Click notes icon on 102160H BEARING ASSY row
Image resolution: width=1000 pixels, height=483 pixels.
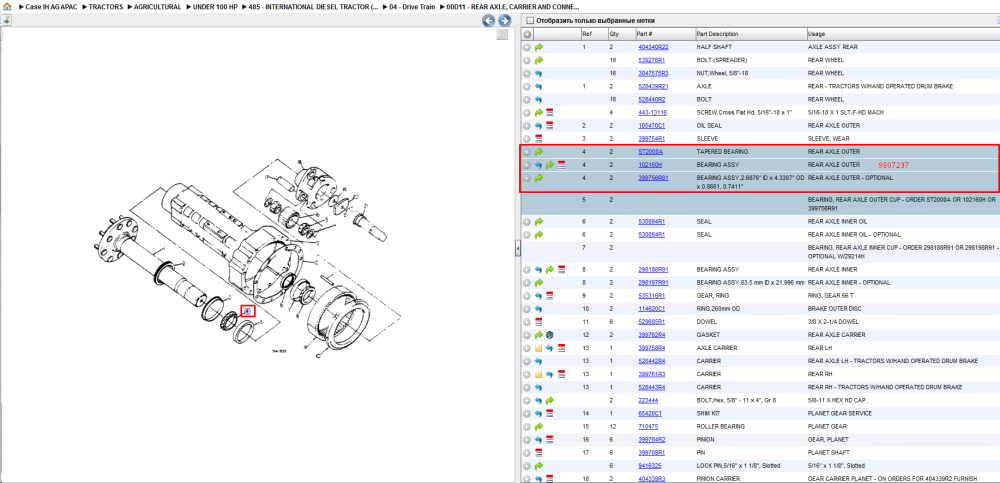point(561,165)
